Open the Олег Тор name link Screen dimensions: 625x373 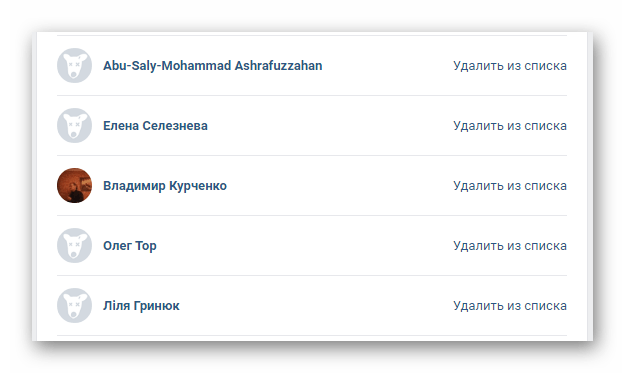130,246
